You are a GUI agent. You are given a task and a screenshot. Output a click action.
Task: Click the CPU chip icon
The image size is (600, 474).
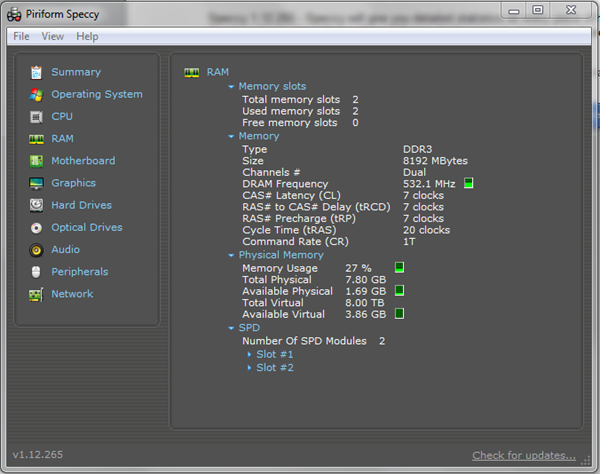[x=36, y=116]
